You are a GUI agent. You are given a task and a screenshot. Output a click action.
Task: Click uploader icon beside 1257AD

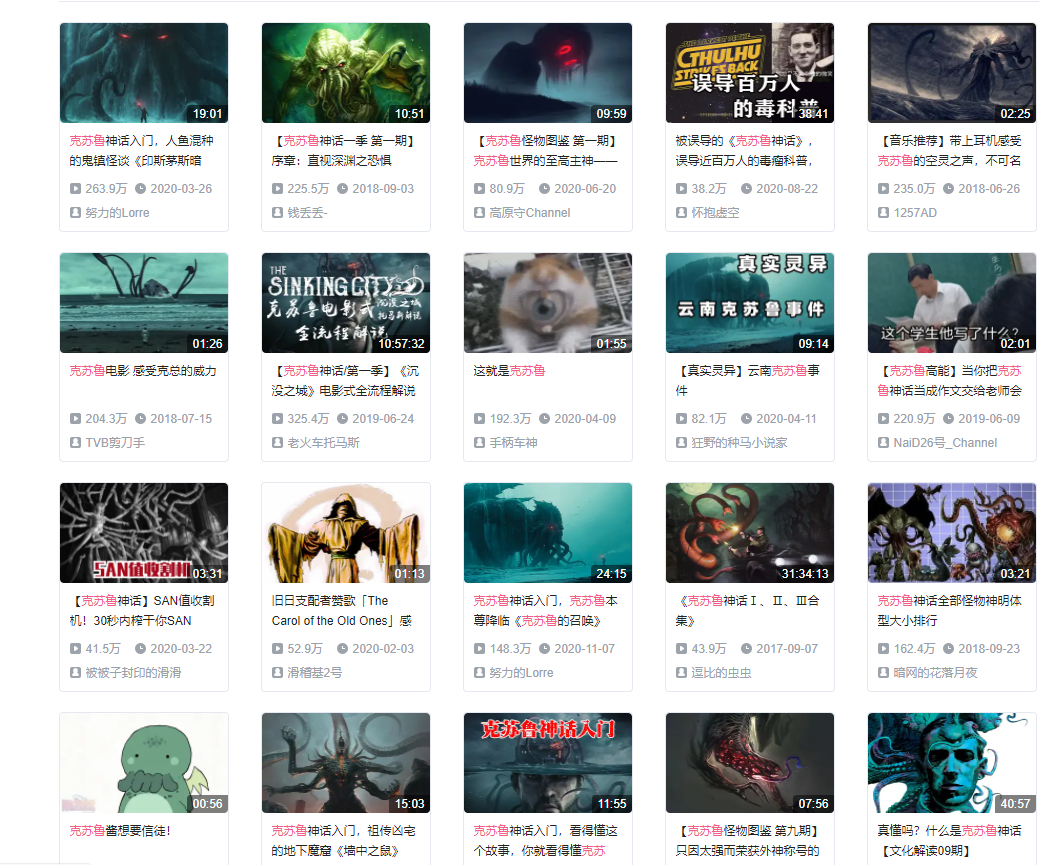pos(884,213)
